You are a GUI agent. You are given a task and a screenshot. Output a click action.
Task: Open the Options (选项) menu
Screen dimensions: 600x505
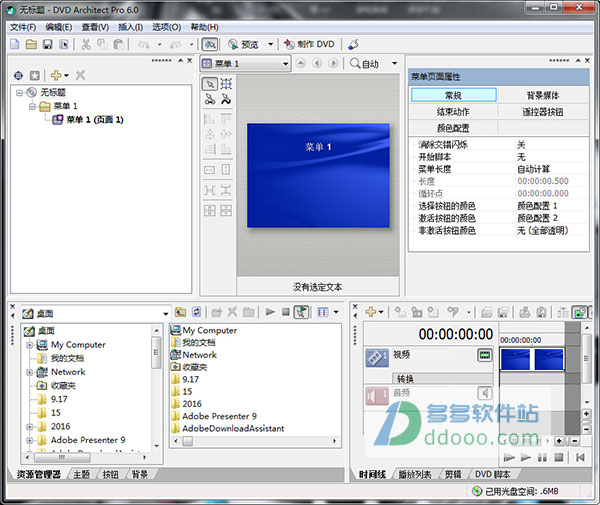tap(166, 27)
